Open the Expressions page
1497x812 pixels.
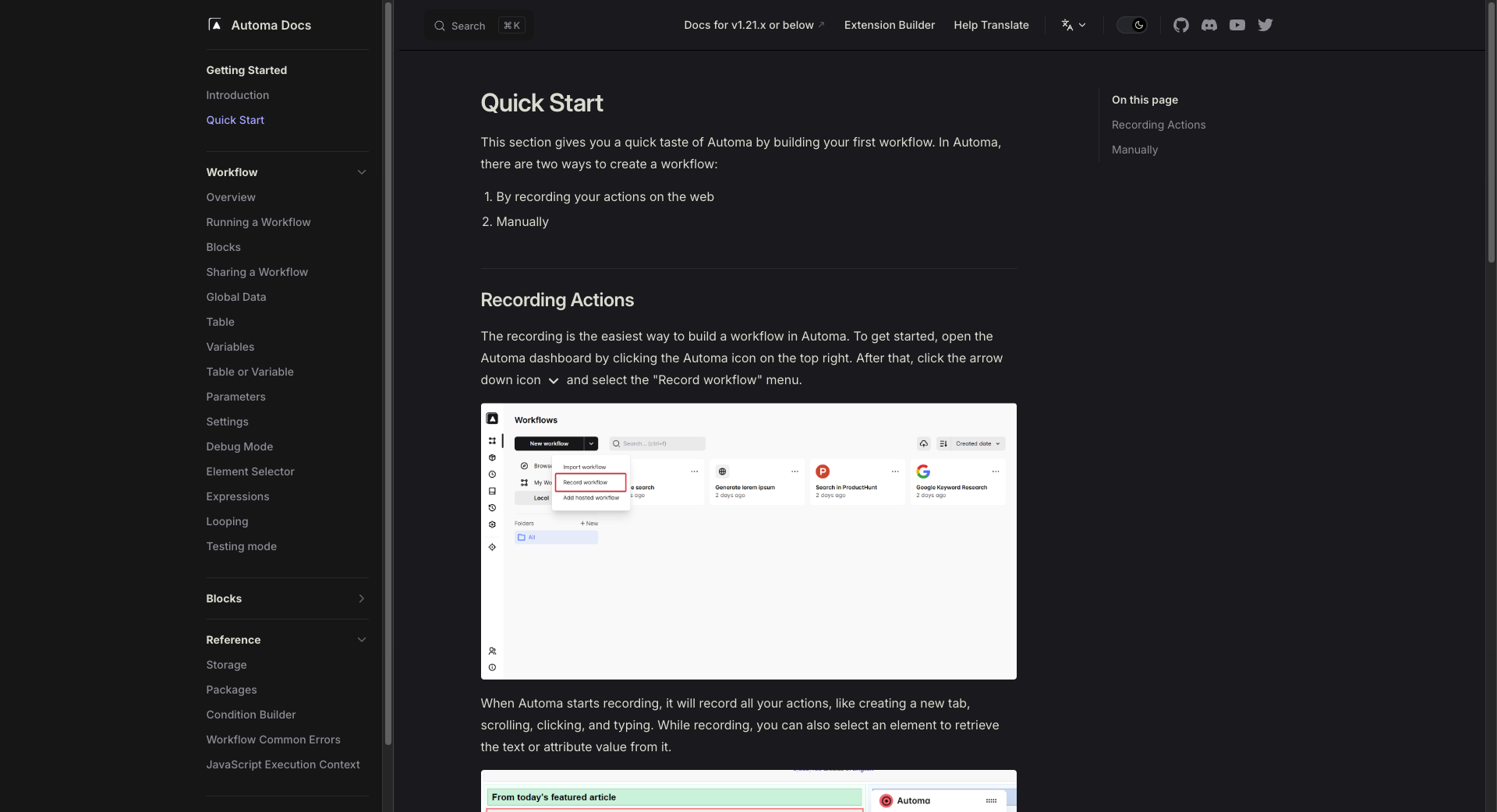pyautogui.click(x=238, y=496)
